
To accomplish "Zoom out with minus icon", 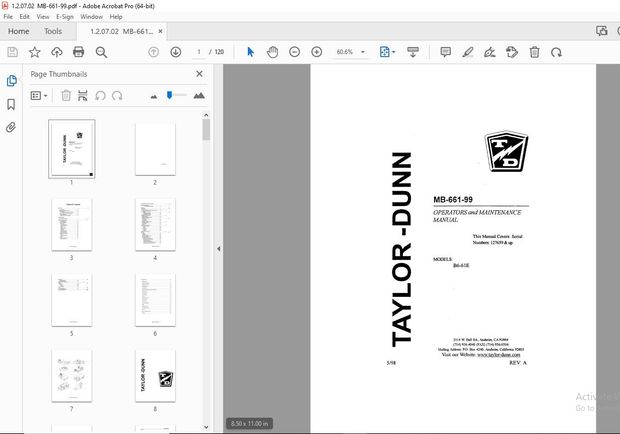I will coord(295,52).
